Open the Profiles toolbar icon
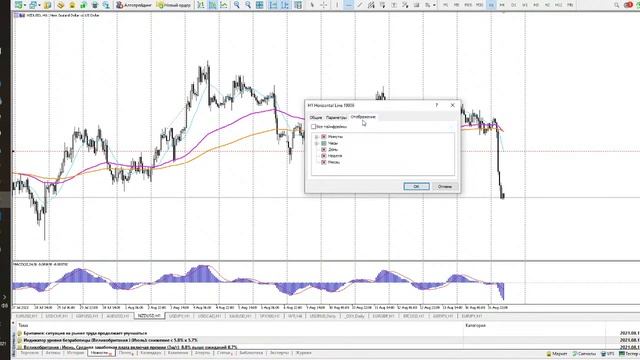Image resolution: width=640 pixels, height=360 pixels. pyautogui.click(x=33, y=5)
